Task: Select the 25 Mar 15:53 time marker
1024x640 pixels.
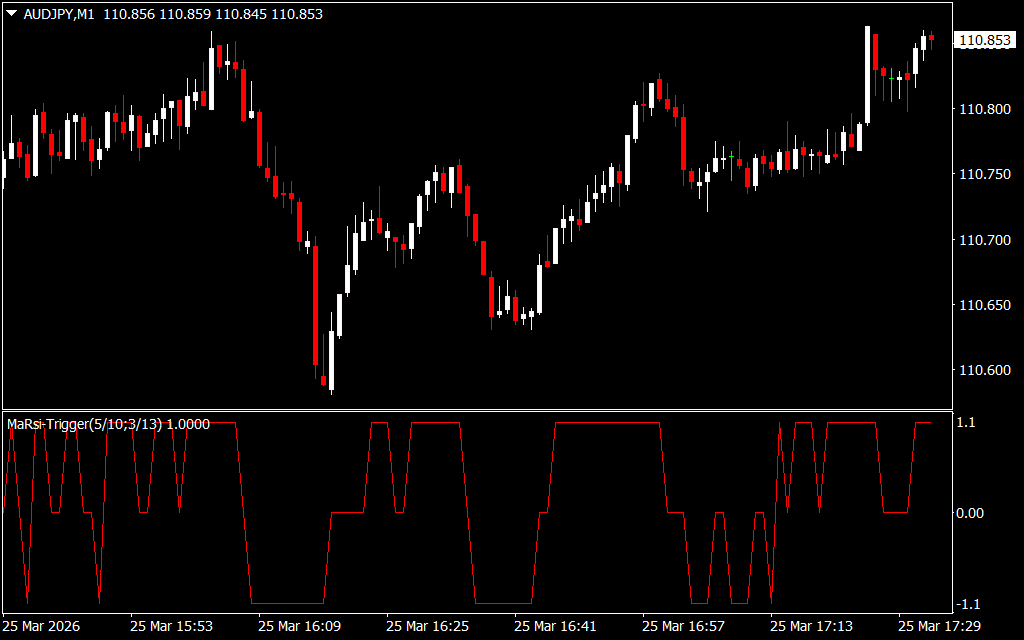Action: 172,626
